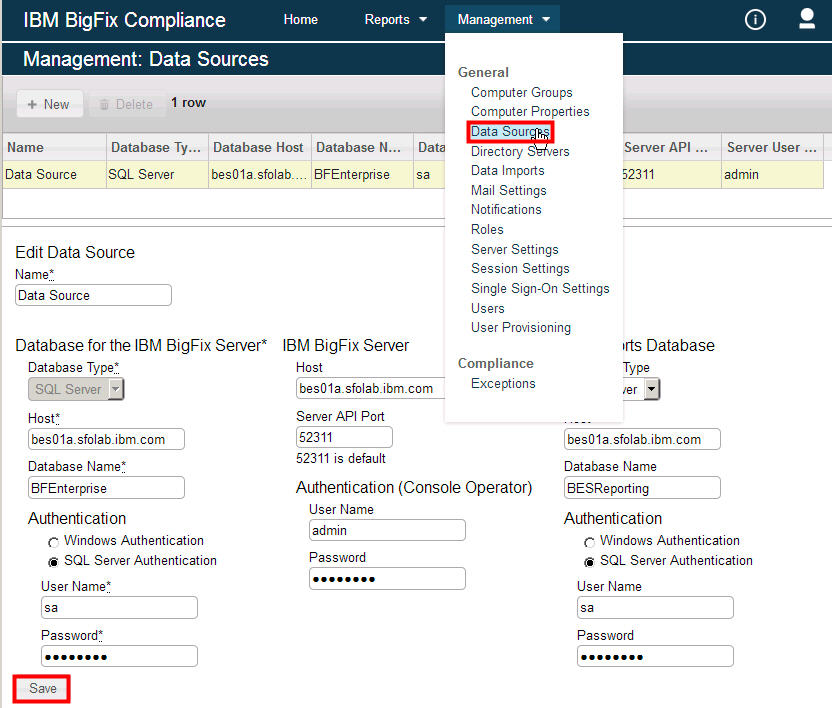Select Windows Authentication for BigFix database
The height and width of the screenshot is (708, 832).
click(x=53, y=542)
